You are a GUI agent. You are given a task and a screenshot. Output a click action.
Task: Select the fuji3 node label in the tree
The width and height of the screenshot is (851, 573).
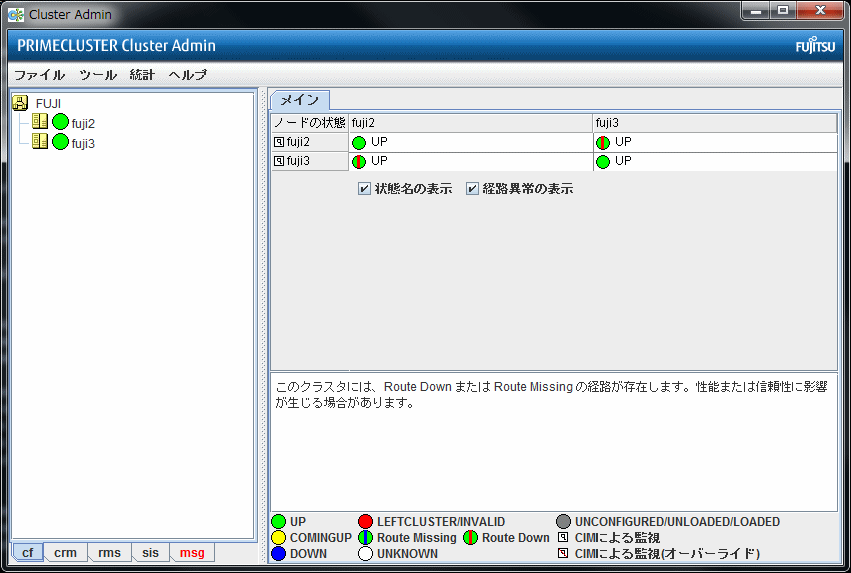(x=83, y=144)
